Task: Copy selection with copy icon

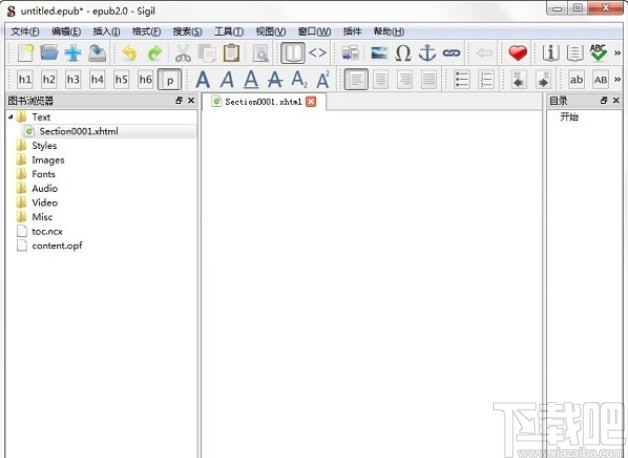Action: (x=207, y=53)
